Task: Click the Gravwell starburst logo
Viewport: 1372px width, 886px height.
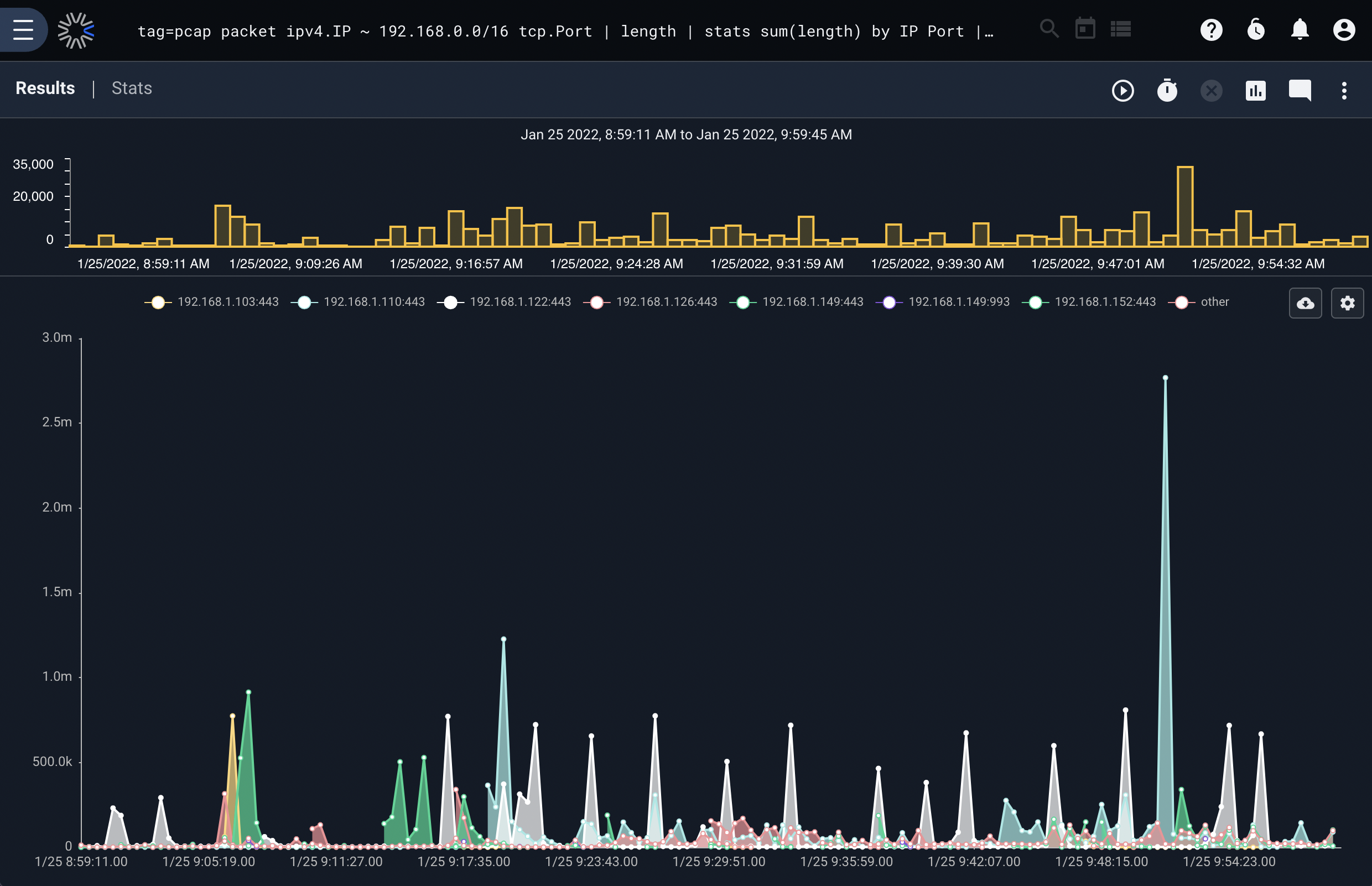Action: pos(76,30)
